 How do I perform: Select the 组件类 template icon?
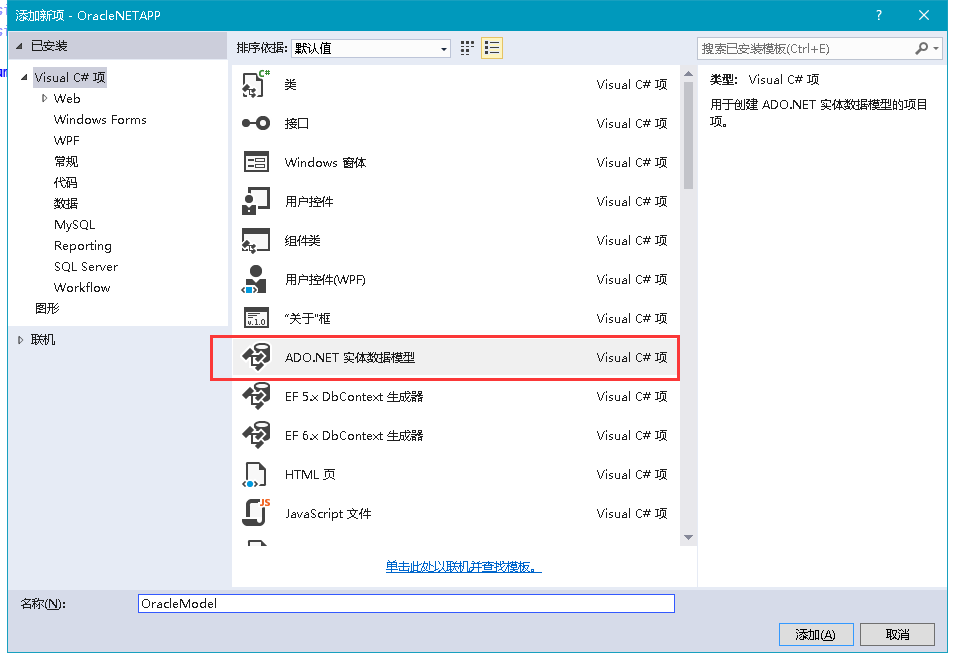point(256,240)
